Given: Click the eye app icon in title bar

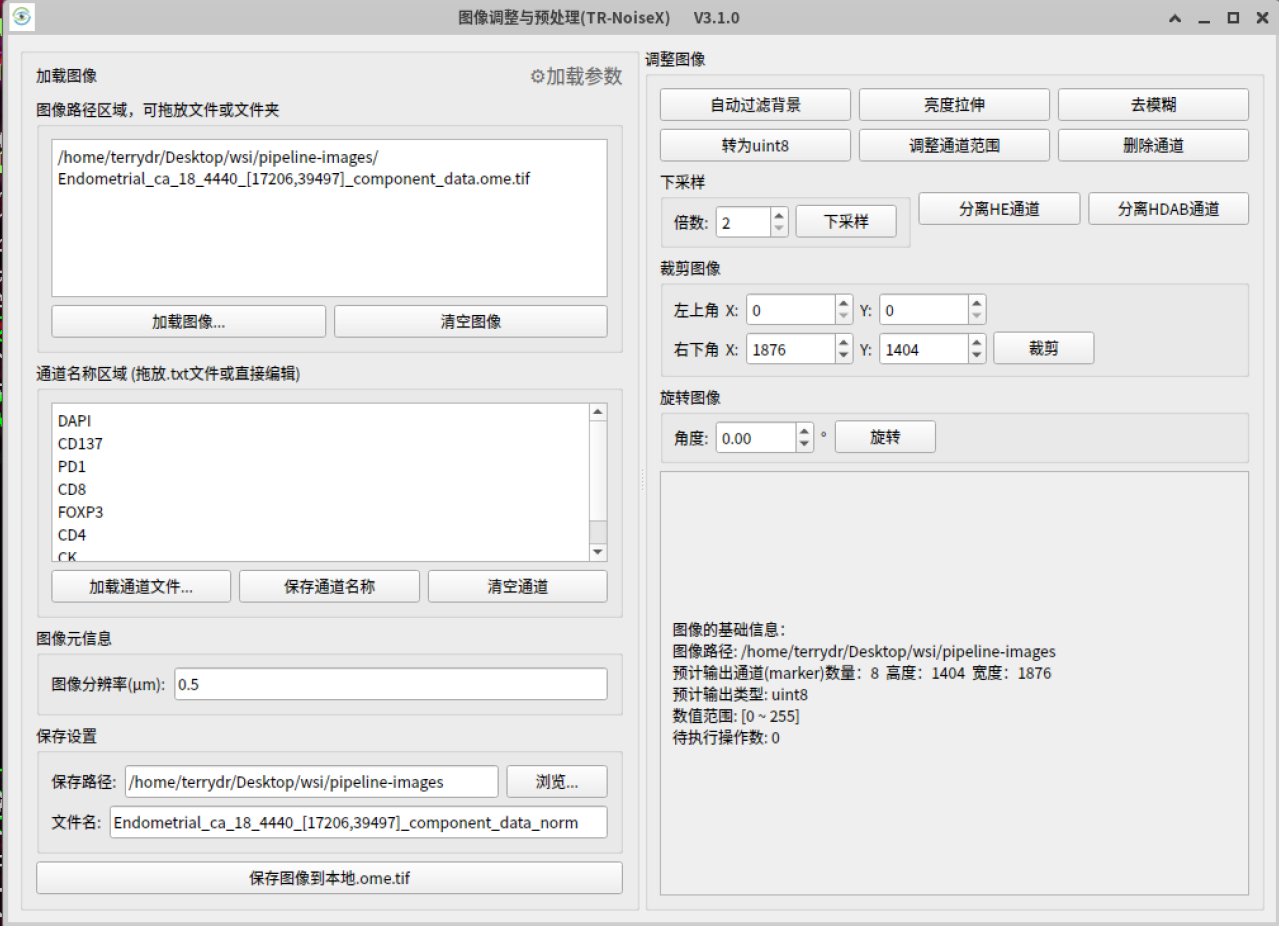Looking at the screenshot, I should click(22, 17).
